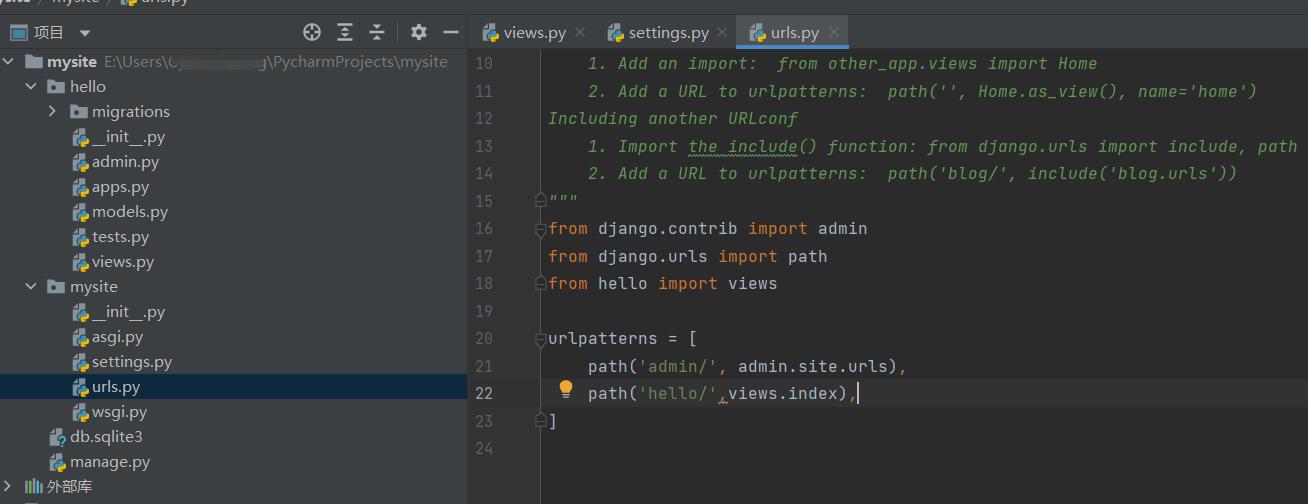This screenshot has height=504, width=1308.
Task: Select asgi.py in project tree
Action: pos(117,337)
